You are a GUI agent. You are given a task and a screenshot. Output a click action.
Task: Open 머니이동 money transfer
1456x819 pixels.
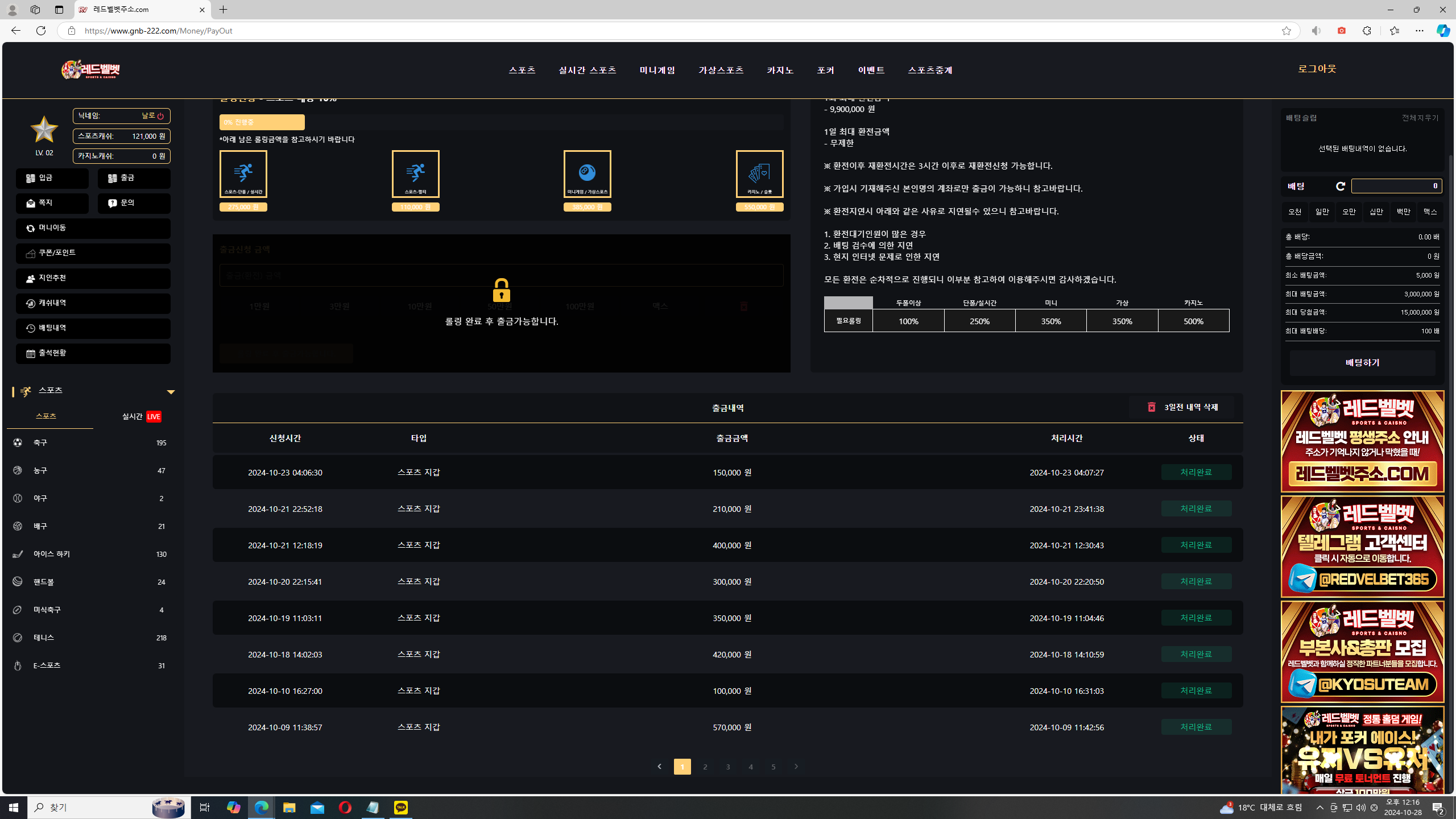[93, 228]
